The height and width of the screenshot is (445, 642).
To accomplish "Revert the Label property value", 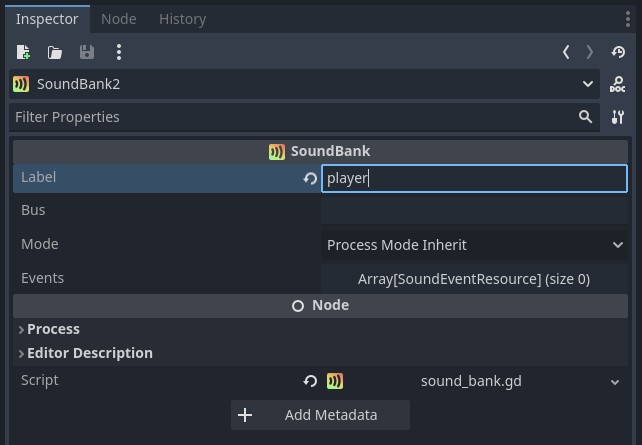I will (310, 179).
